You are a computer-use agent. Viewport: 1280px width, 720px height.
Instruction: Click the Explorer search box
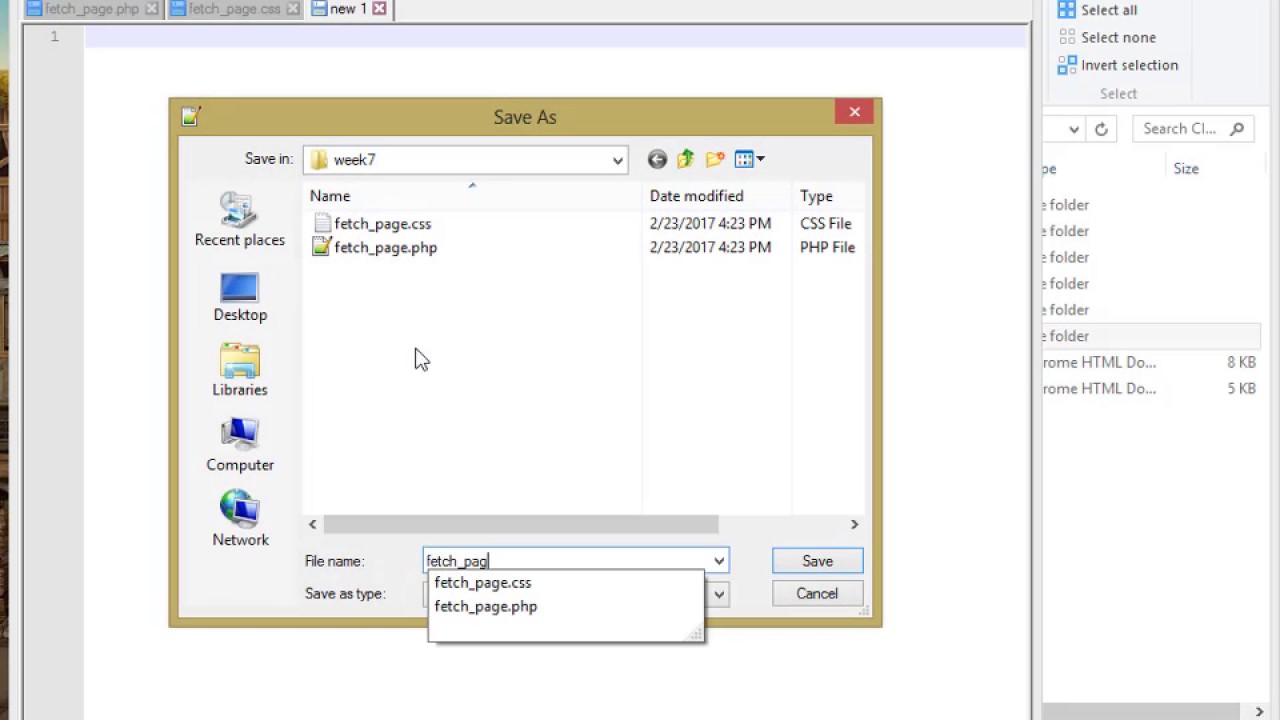tap(1193, 129)
